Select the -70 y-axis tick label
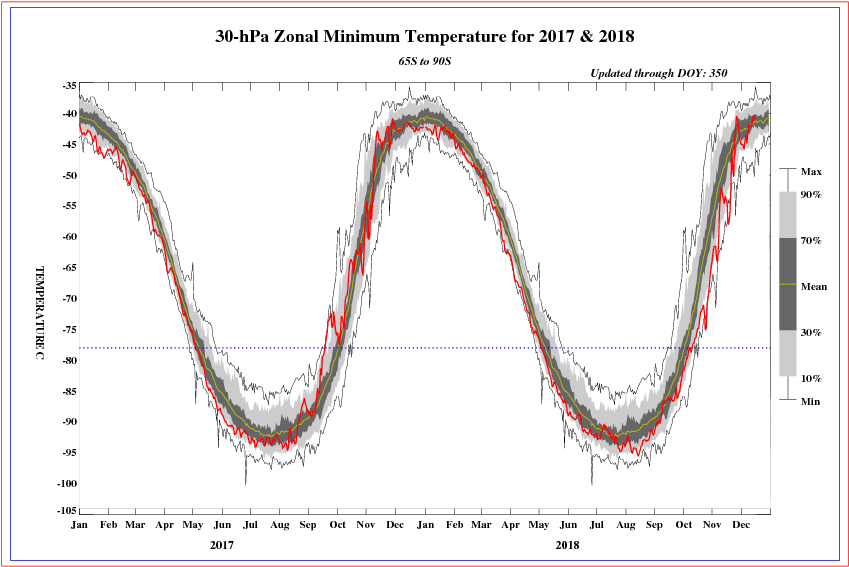 click(x=70, y=298)
